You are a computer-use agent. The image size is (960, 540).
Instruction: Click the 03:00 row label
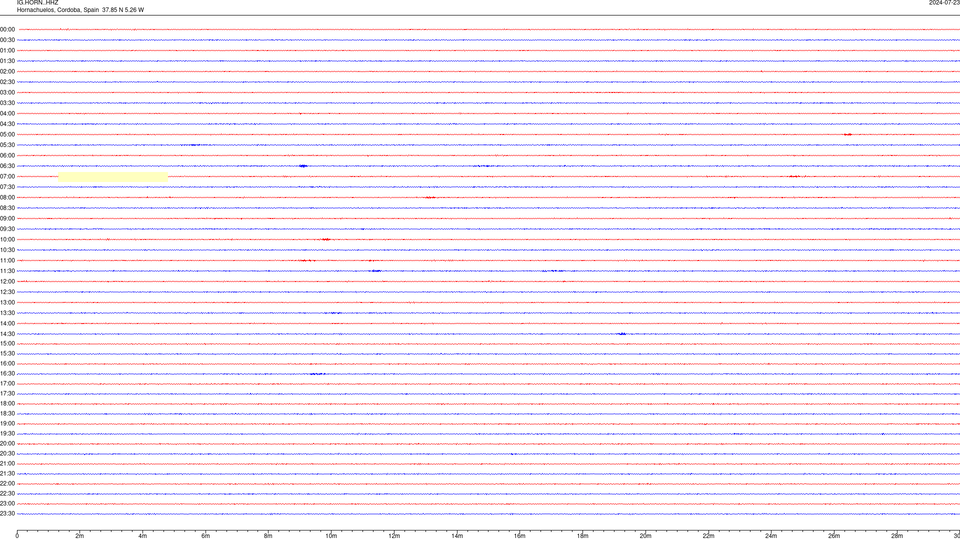(x=7, y=92)
